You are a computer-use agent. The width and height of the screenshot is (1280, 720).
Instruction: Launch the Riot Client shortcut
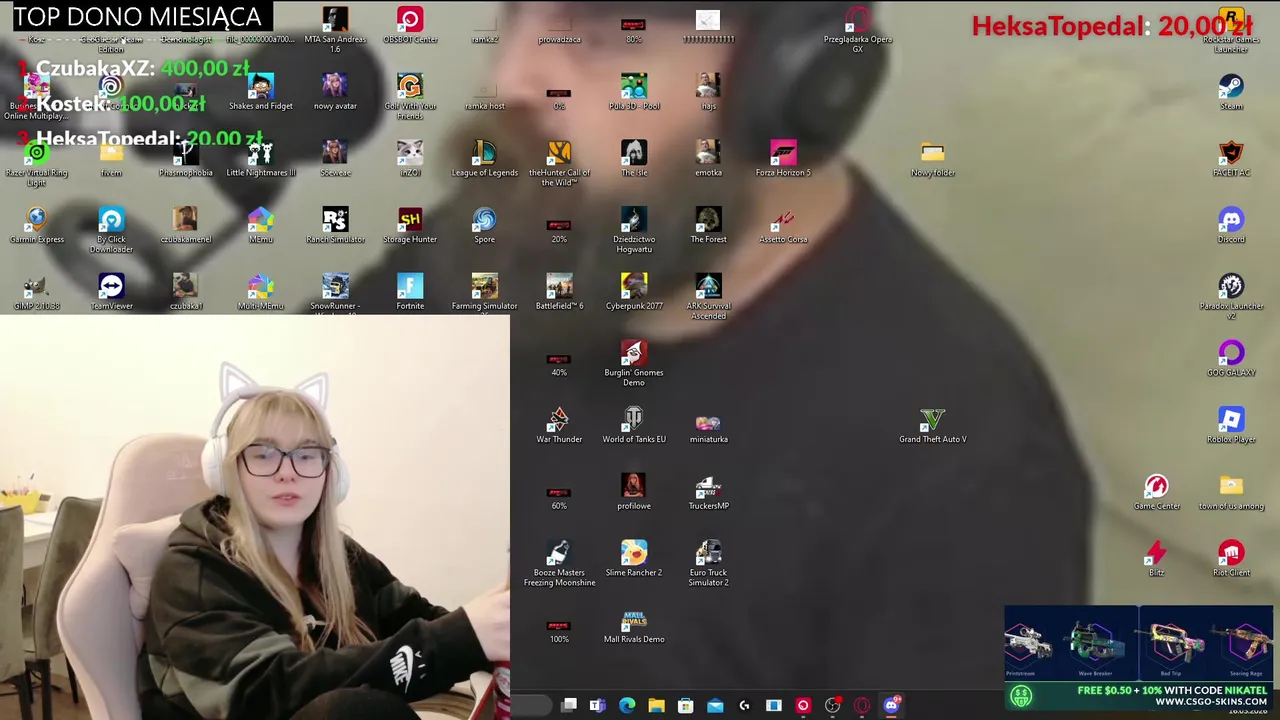pos(1231,558)
